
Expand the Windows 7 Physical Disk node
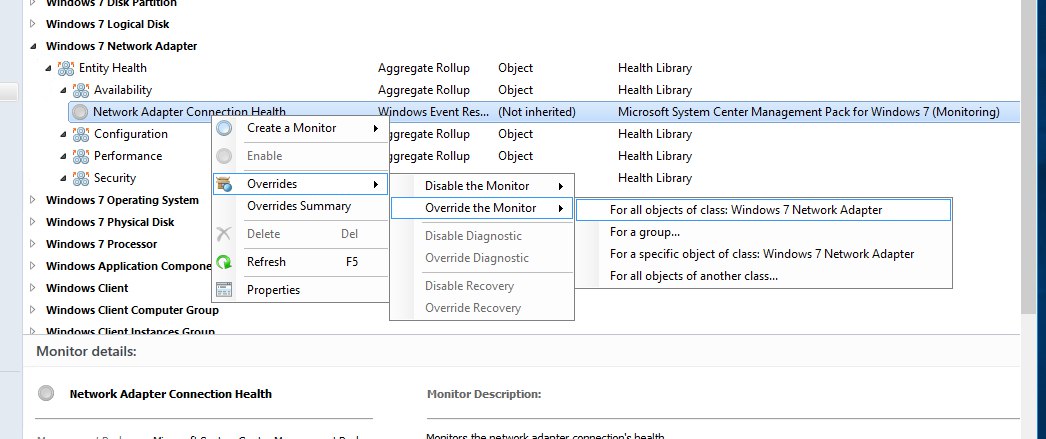33,222
